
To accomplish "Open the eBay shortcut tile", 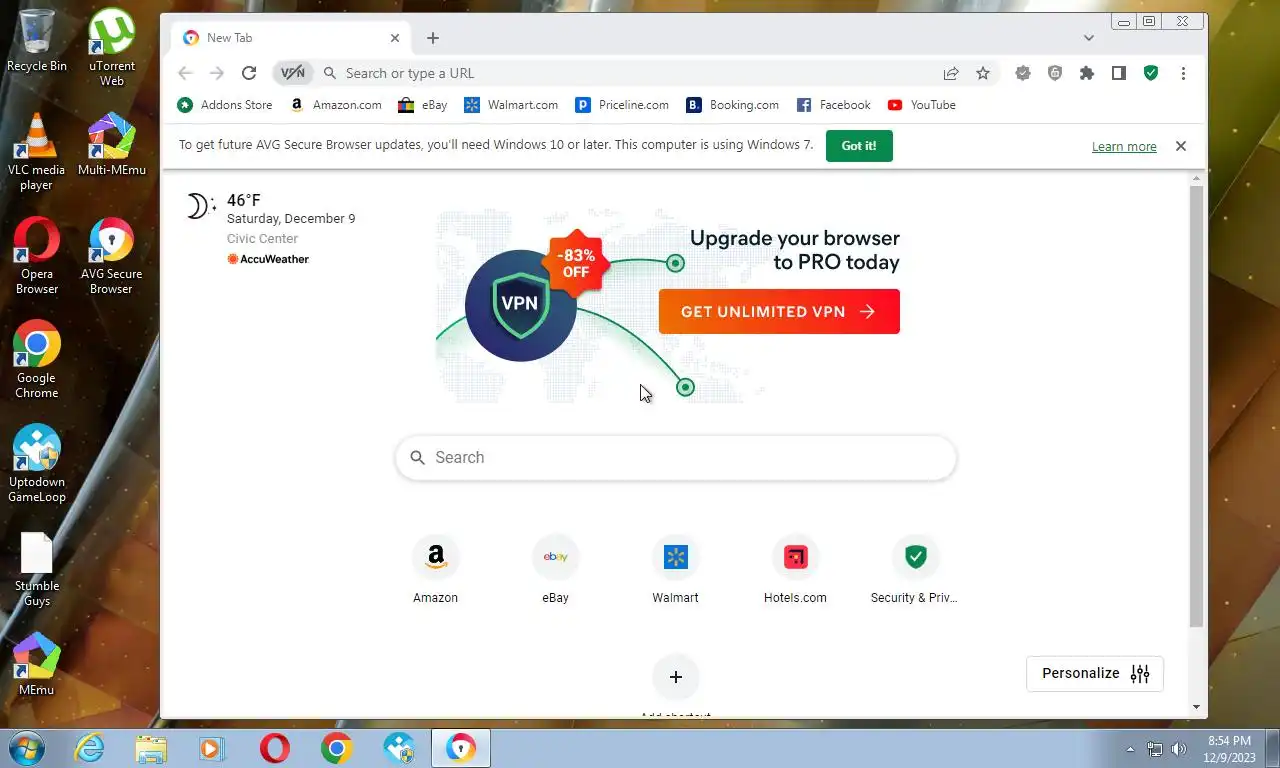I will tap(555, 570).
